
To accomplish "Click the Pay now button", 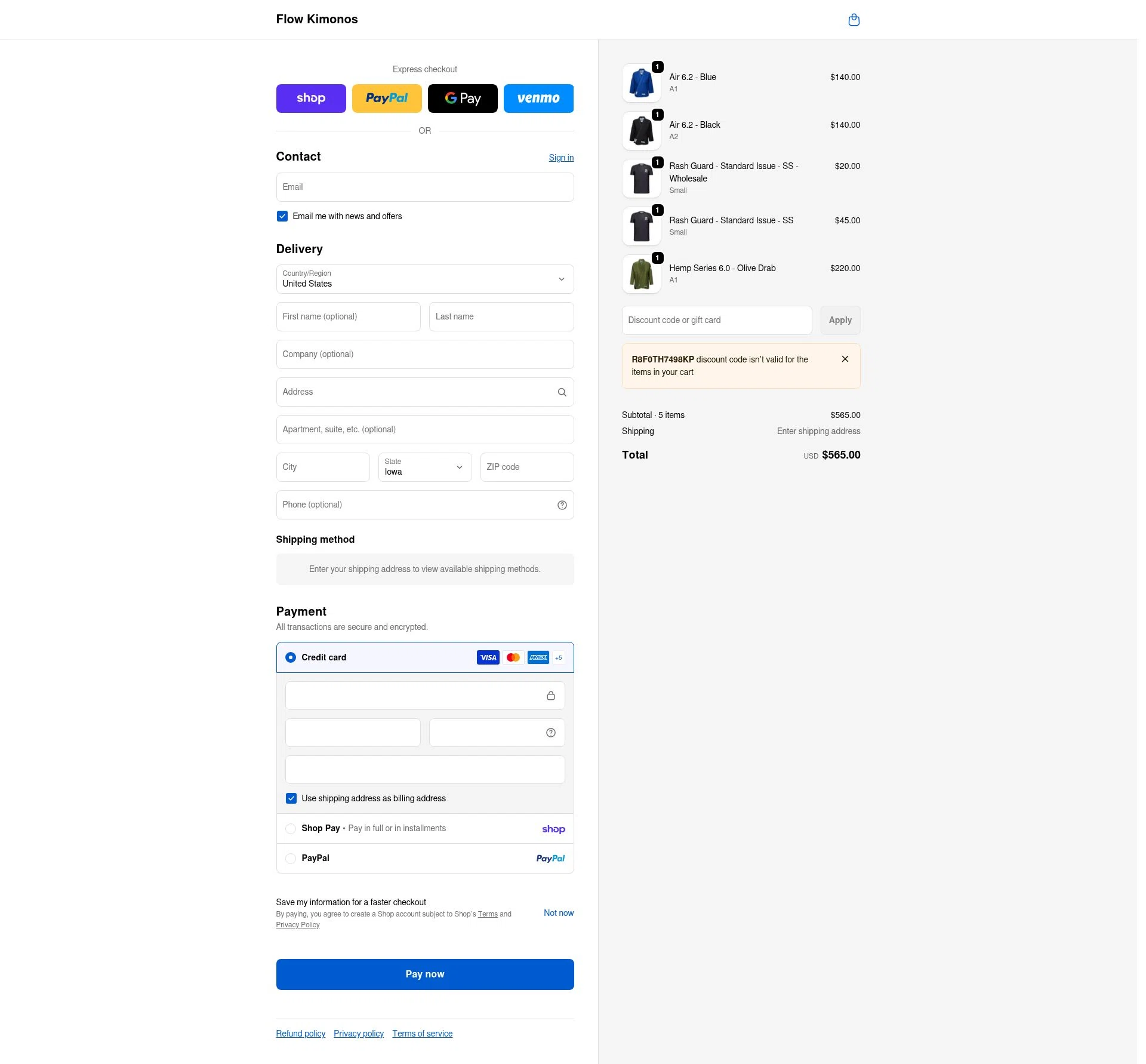I will click(x=425, y=974).
